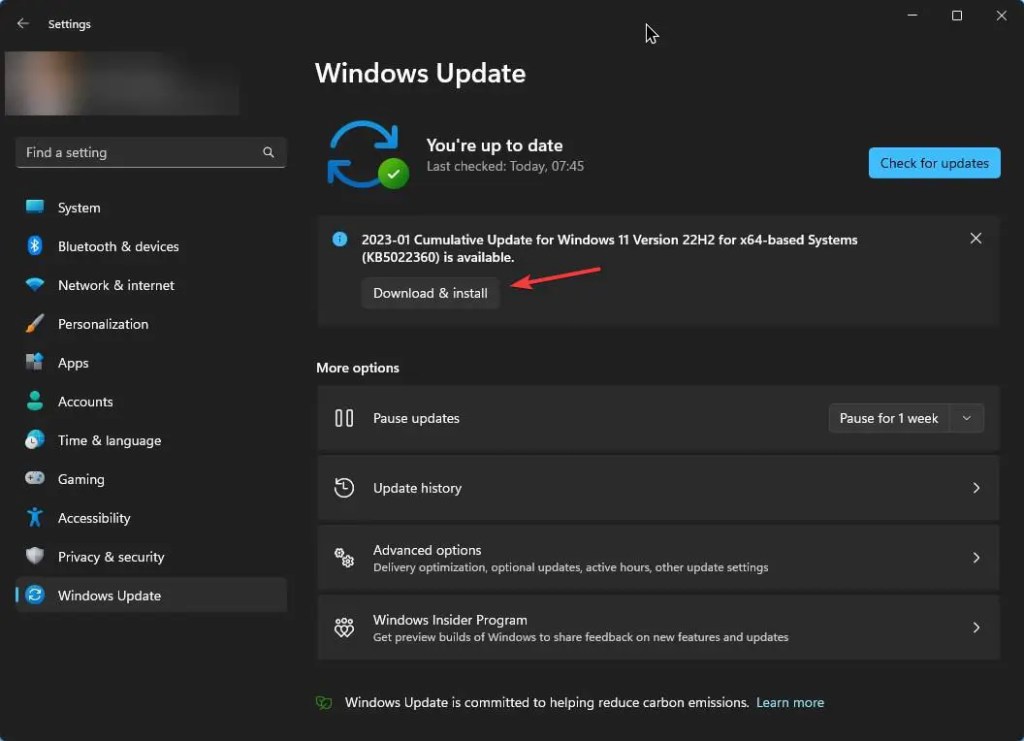Click the Advanced options gears icon

tap(344, 558)
